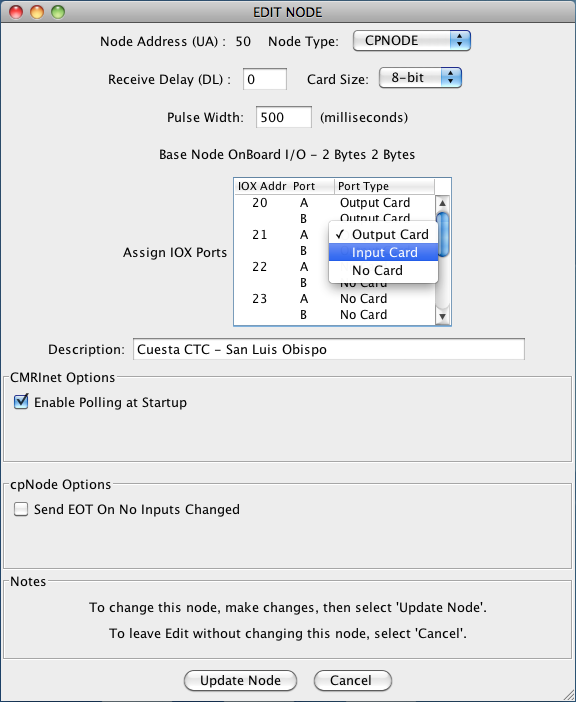Viewport: 576px width, 702px height.
Task: Toggle Enable Polling at Startup checkbox
Action: click(21, 402)
